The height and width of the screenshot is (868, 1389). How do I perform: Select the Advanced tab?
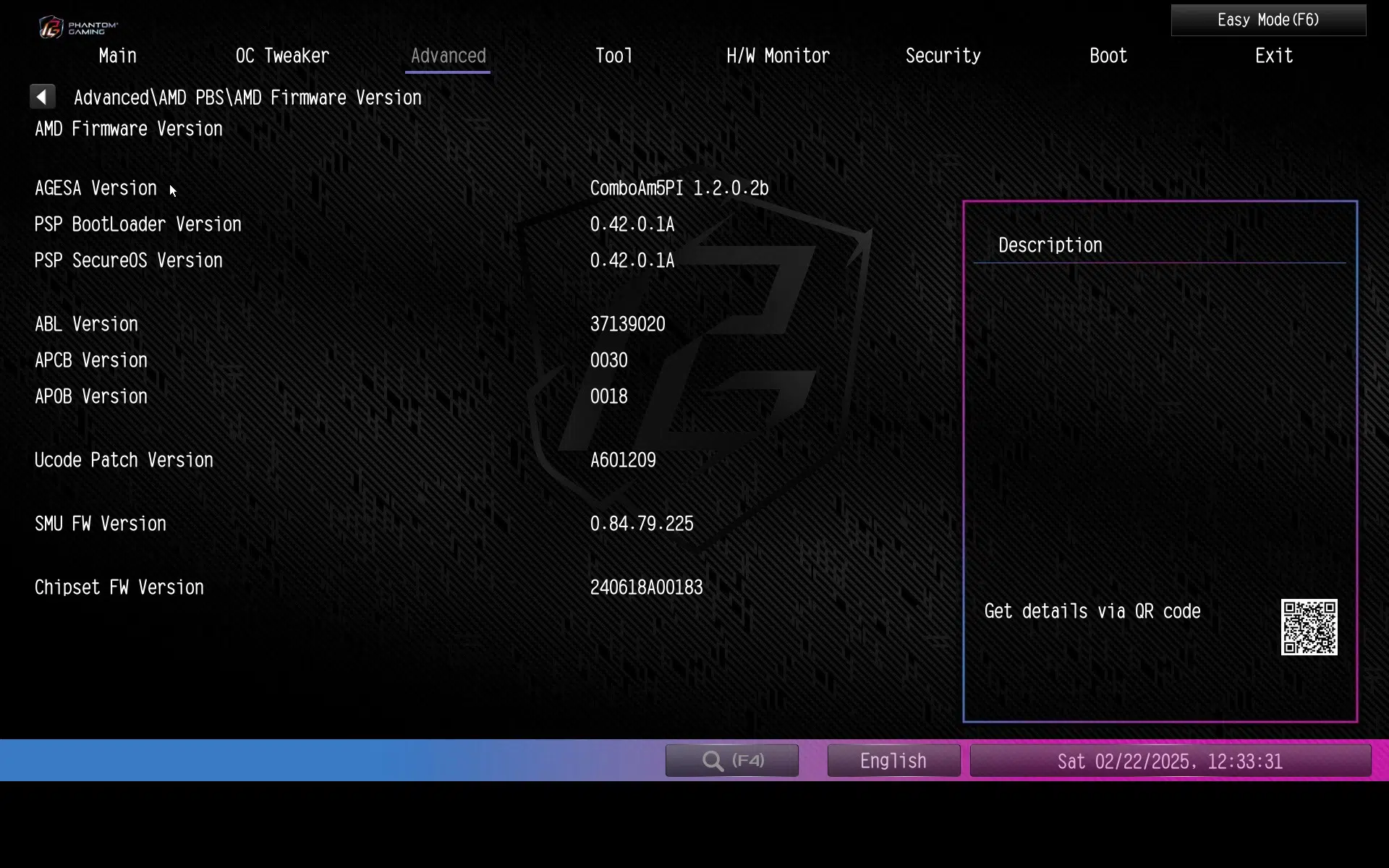pyautogui.click(x=448, y=56)
